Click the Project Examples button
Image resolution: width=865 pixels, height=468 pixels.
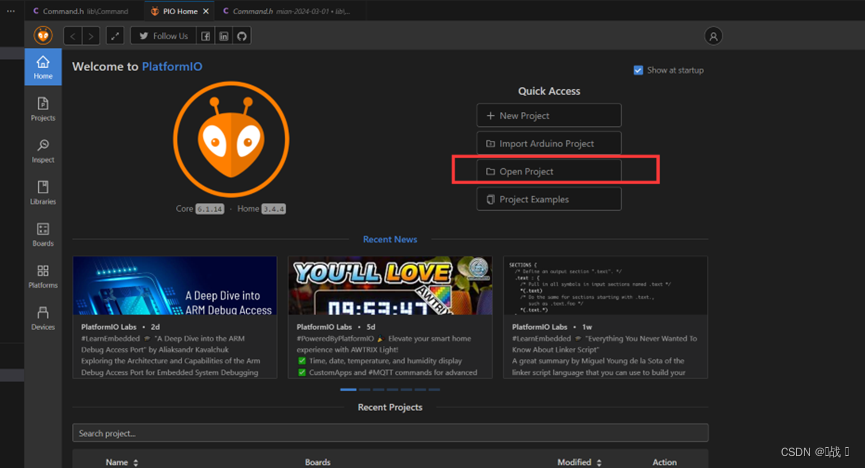[549, 199]
